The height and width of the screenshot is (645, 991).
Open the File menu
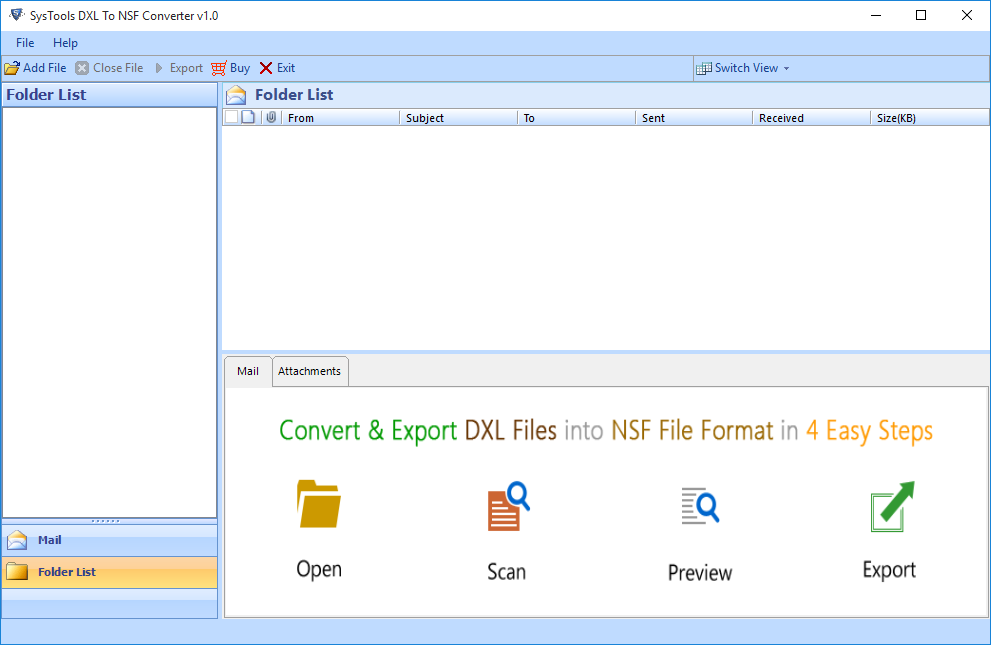[x=25, y=43]
